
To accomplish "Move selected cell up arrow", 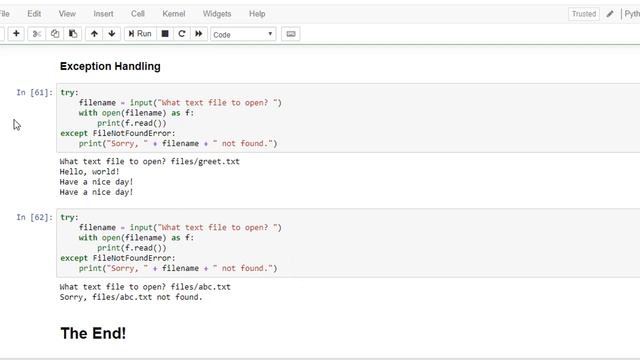I will pos(94,34).
